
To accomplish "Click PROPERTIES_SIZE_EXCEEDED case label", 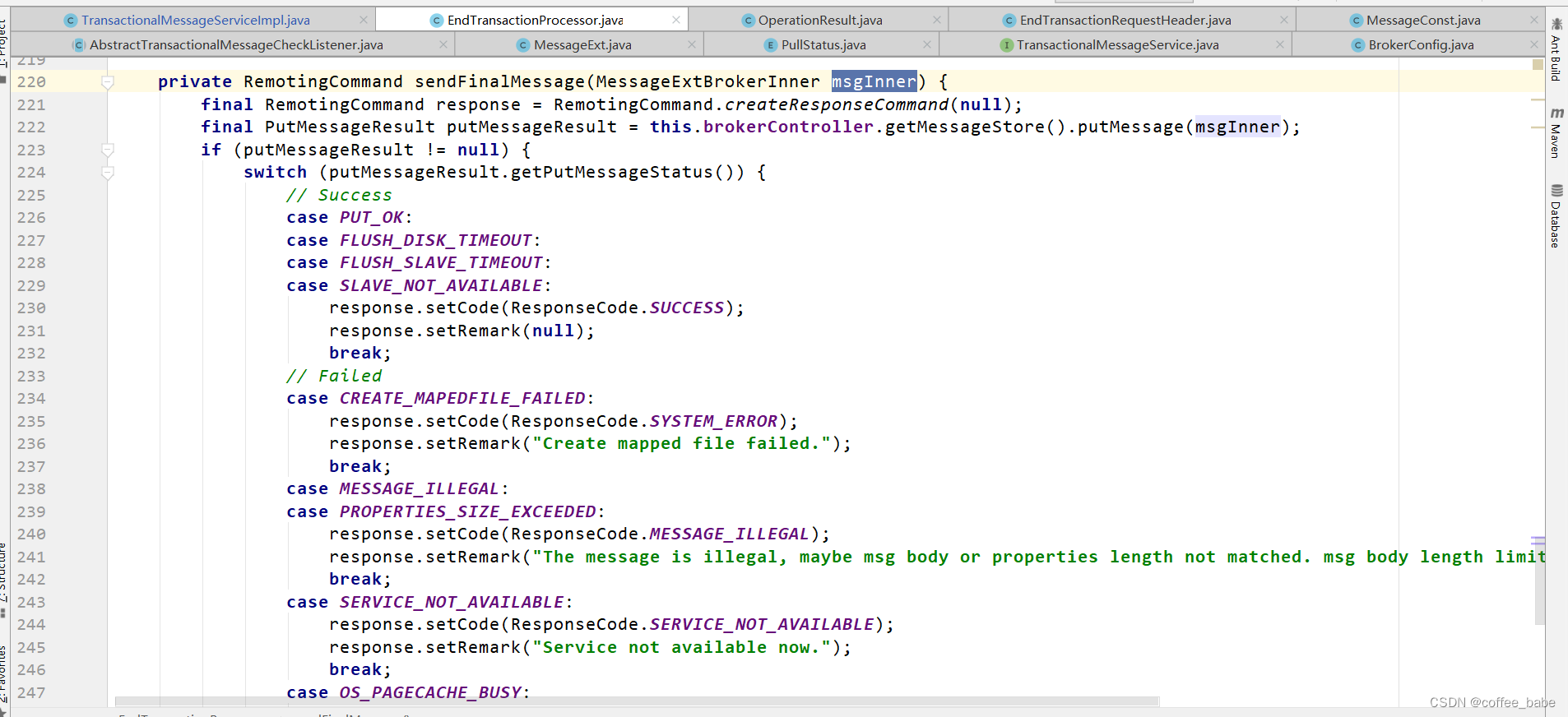I will pos(468,511).
